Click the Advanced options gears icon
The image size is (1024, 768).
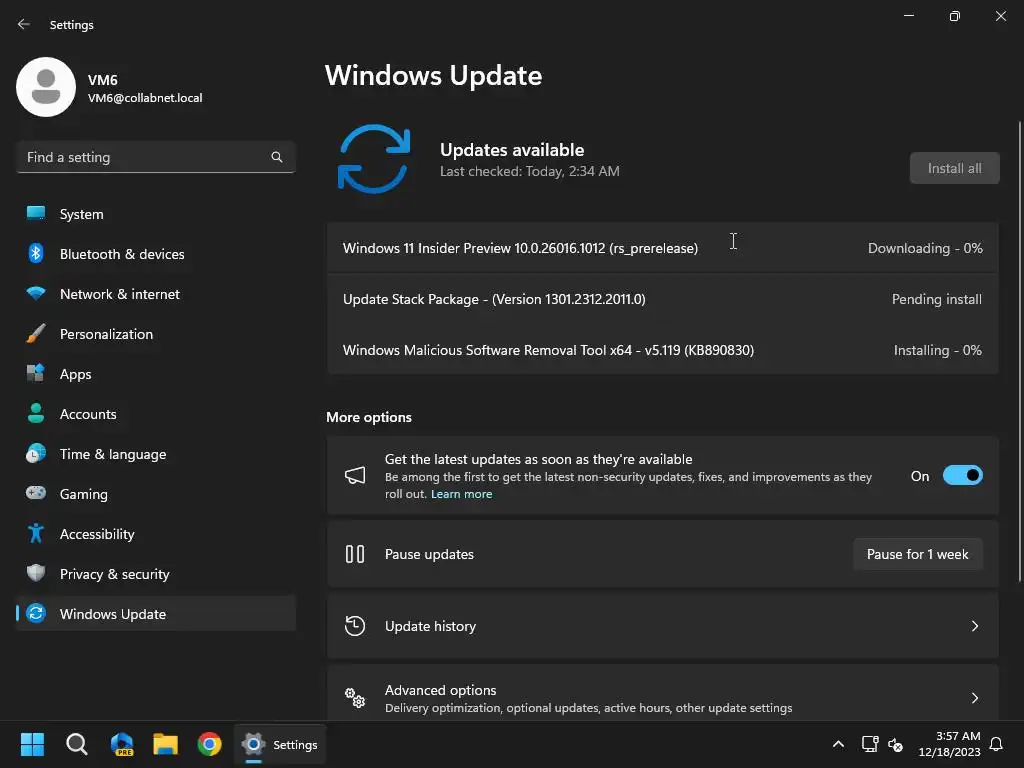pos(355,697)
